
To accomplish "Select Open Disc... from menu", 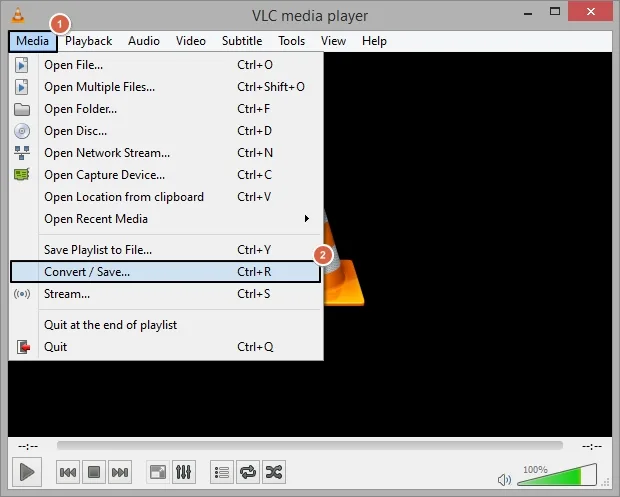I will [x=166, y=131].
